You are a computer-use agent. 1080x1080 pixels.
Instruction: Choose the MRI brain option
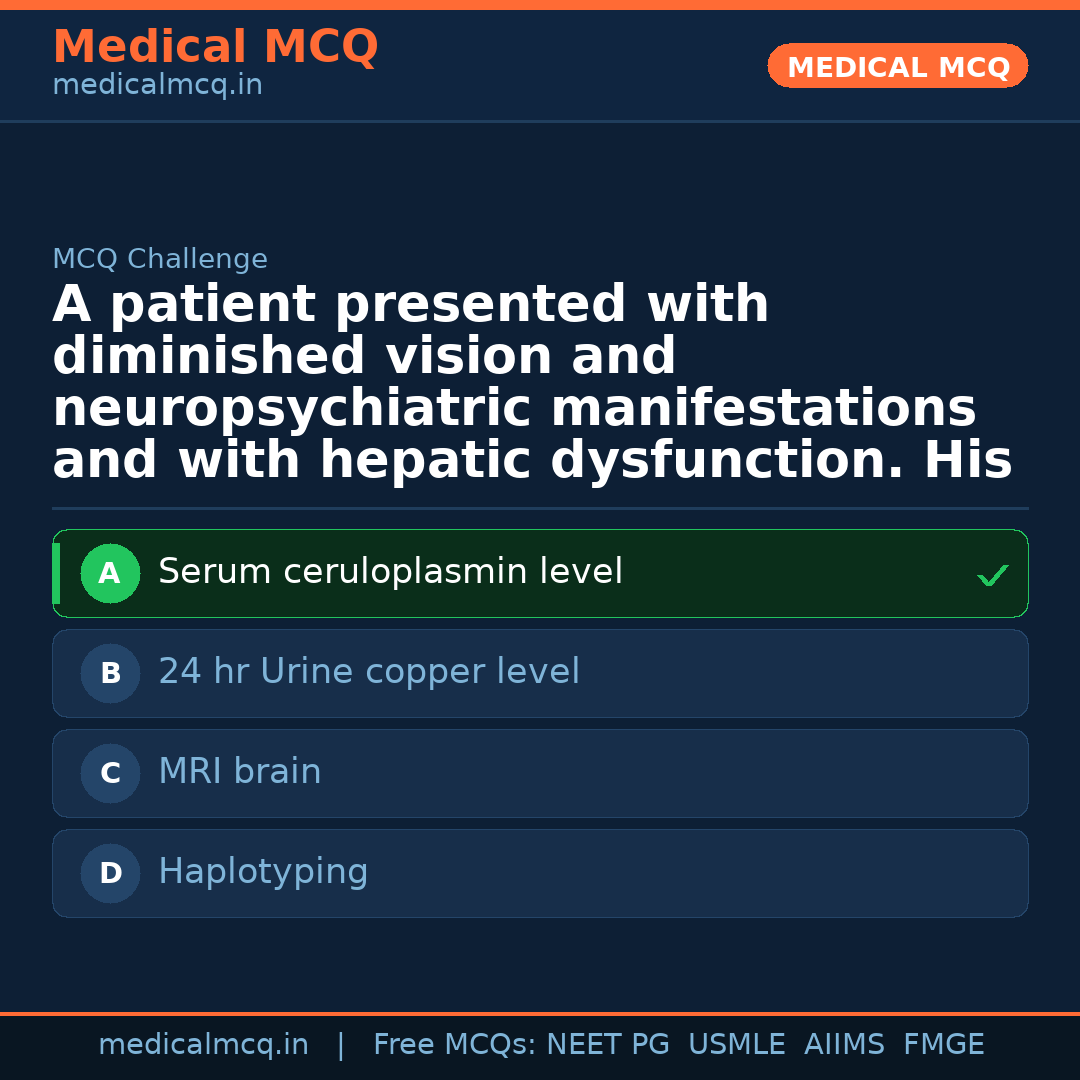(240, 773)
